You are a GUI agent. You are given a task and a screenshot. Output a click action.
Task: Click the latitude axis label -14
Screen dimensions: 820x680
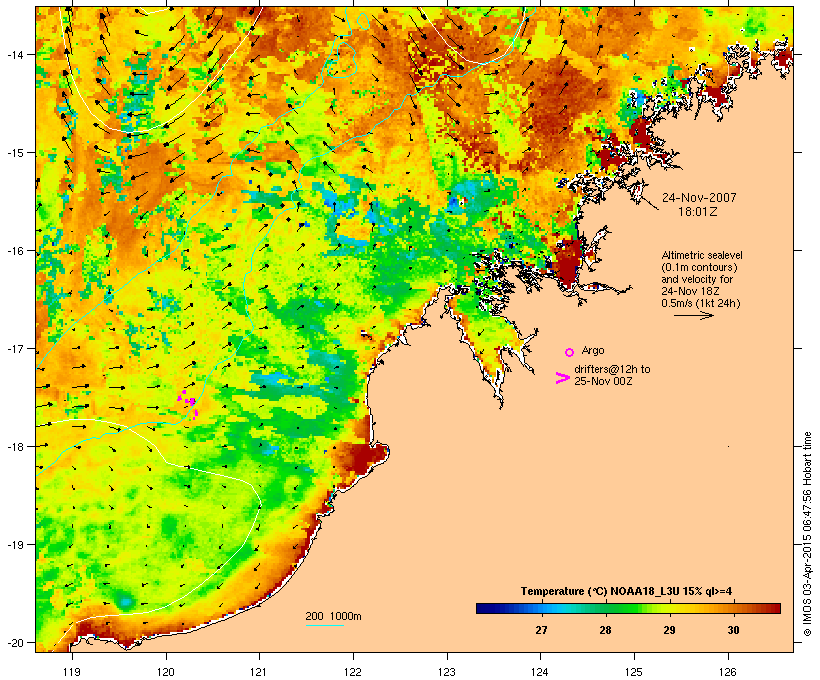tap(15, 54)
